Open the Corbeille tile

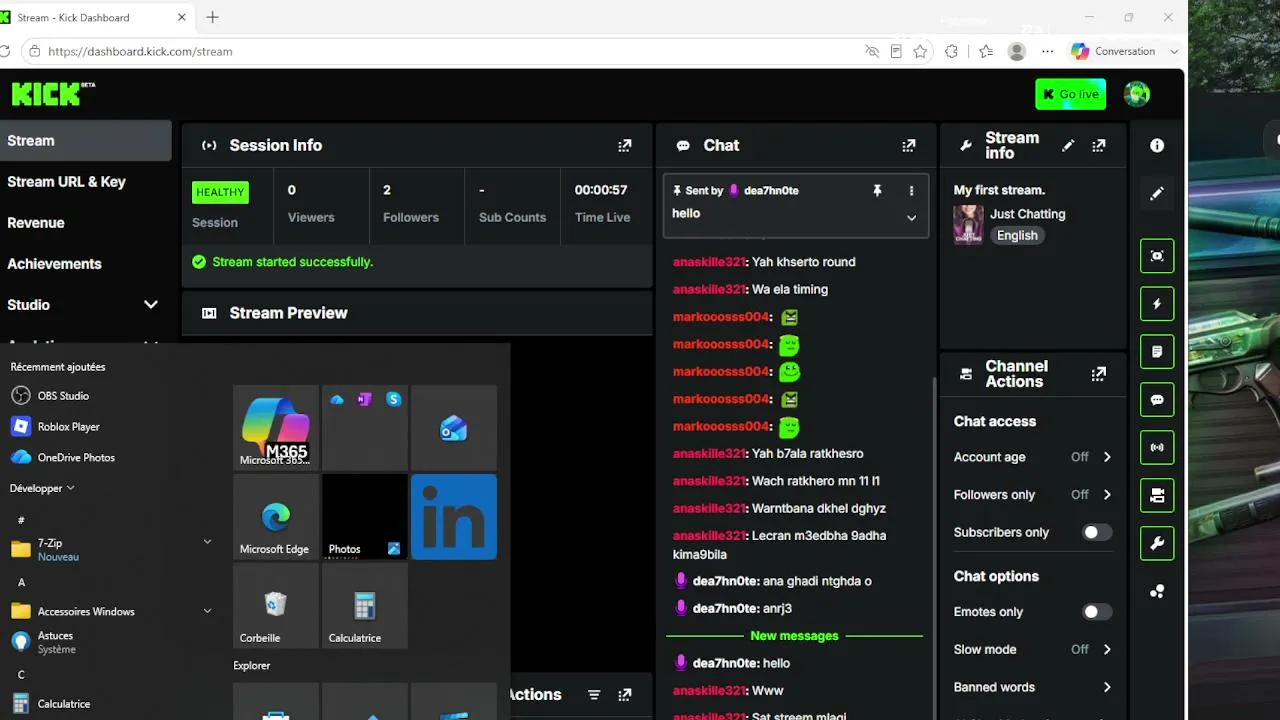point(276,606)
